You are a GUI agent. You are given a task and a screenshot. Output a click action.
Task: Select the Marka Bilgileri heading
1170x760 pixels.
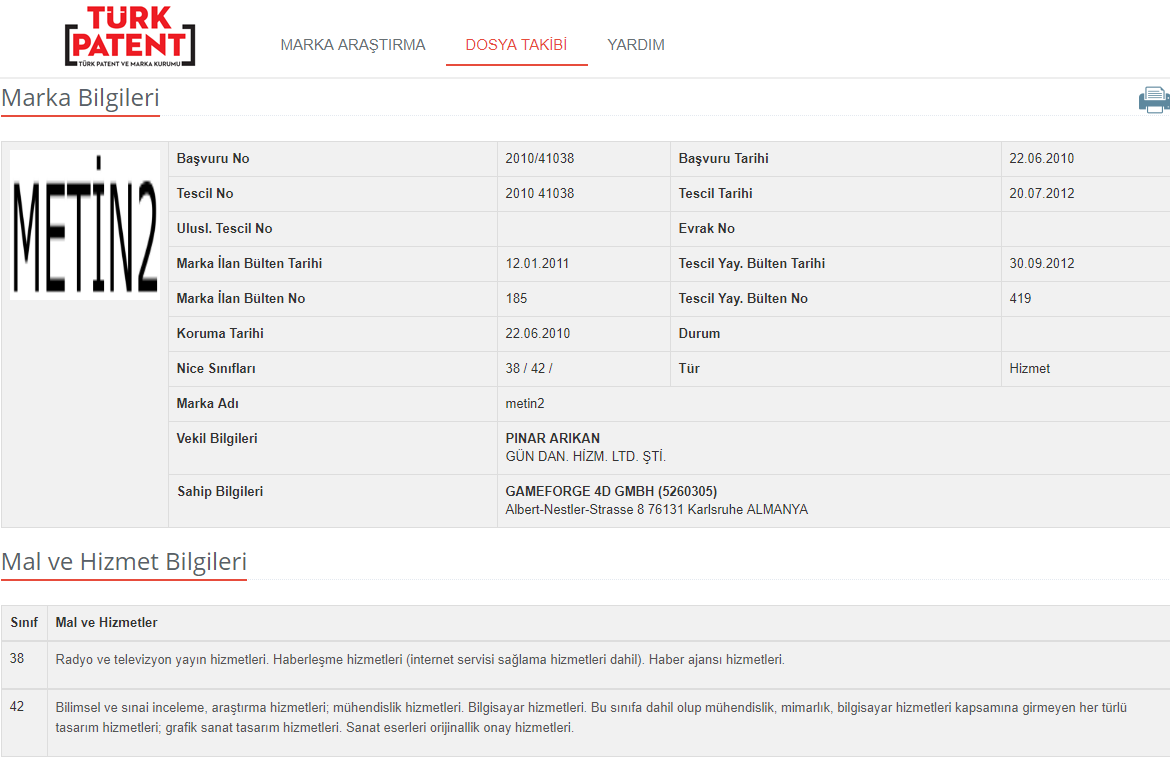(x=81, y=98)
